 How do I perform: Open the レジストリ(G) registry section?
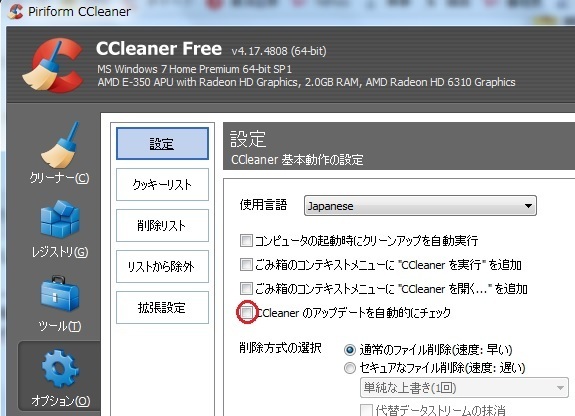59,229
